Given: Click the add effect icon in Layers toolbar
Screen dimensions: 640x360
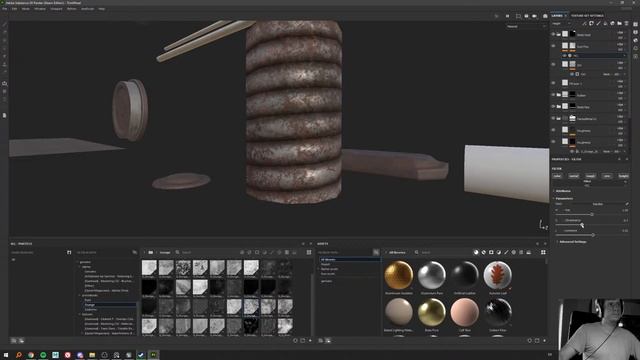Looking at the screenshot, I should (x=584, y=24).
